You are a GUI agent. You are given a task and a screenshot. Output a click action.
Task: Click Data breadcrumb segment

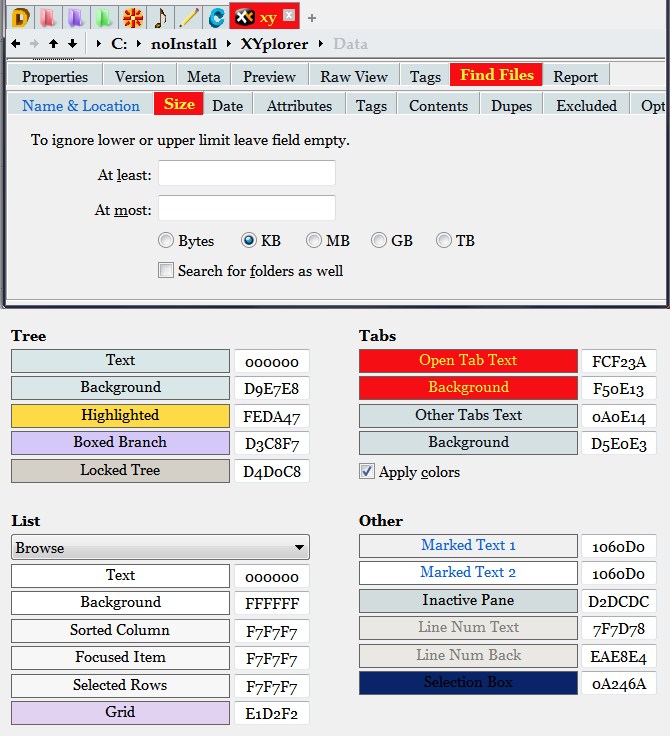point(350,44)
